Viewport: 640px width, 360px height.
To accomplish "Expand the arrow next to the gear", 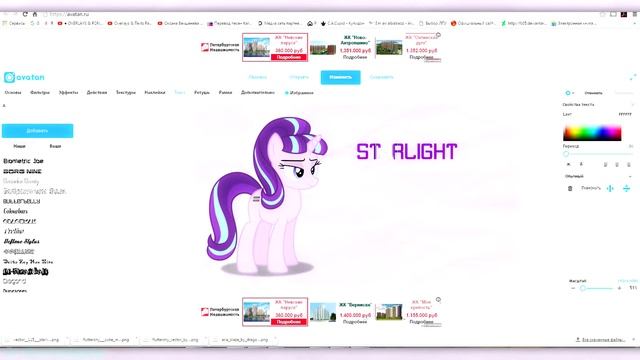I will (573, 93).
